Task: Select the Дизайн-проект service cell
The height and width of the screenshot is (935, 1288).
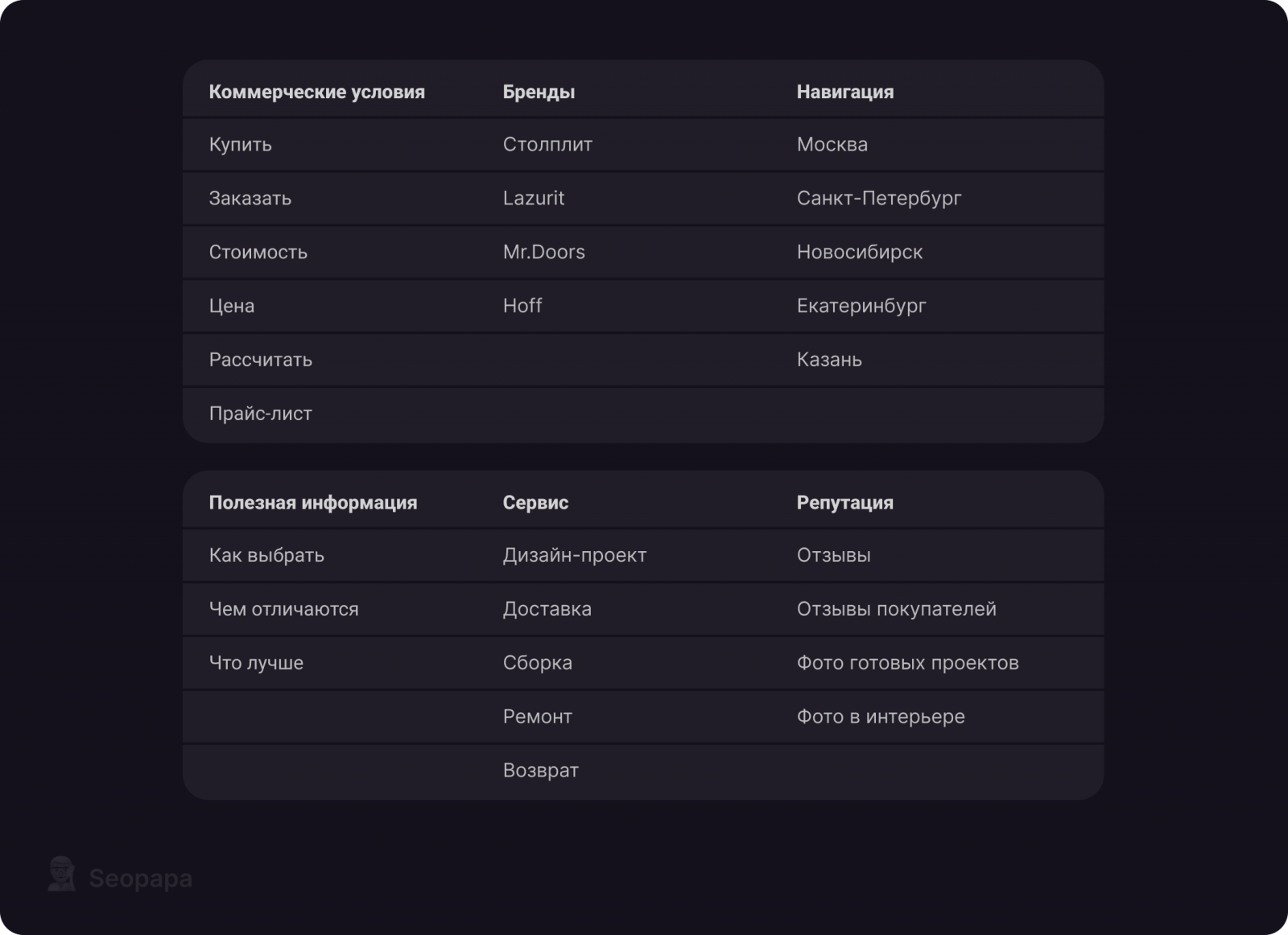Action: point(575,555)
